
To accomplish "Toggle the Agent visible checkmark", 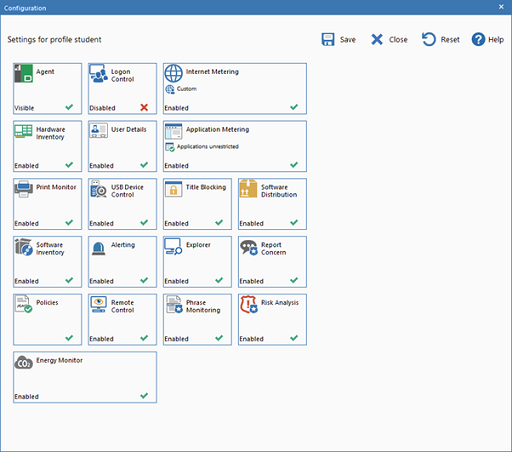I will [x=69, y=107].
